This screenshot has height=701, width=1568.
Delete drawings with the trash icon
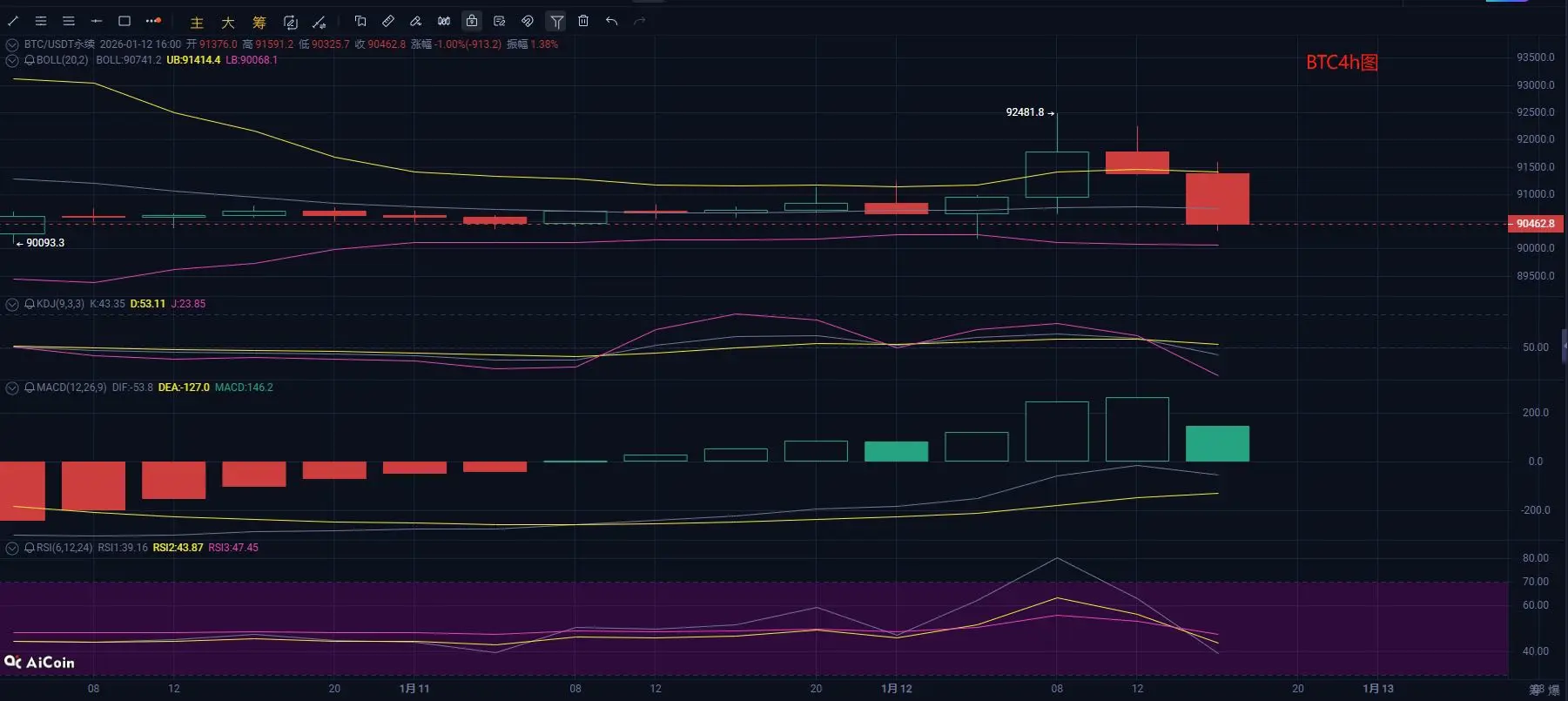(583, 21)
